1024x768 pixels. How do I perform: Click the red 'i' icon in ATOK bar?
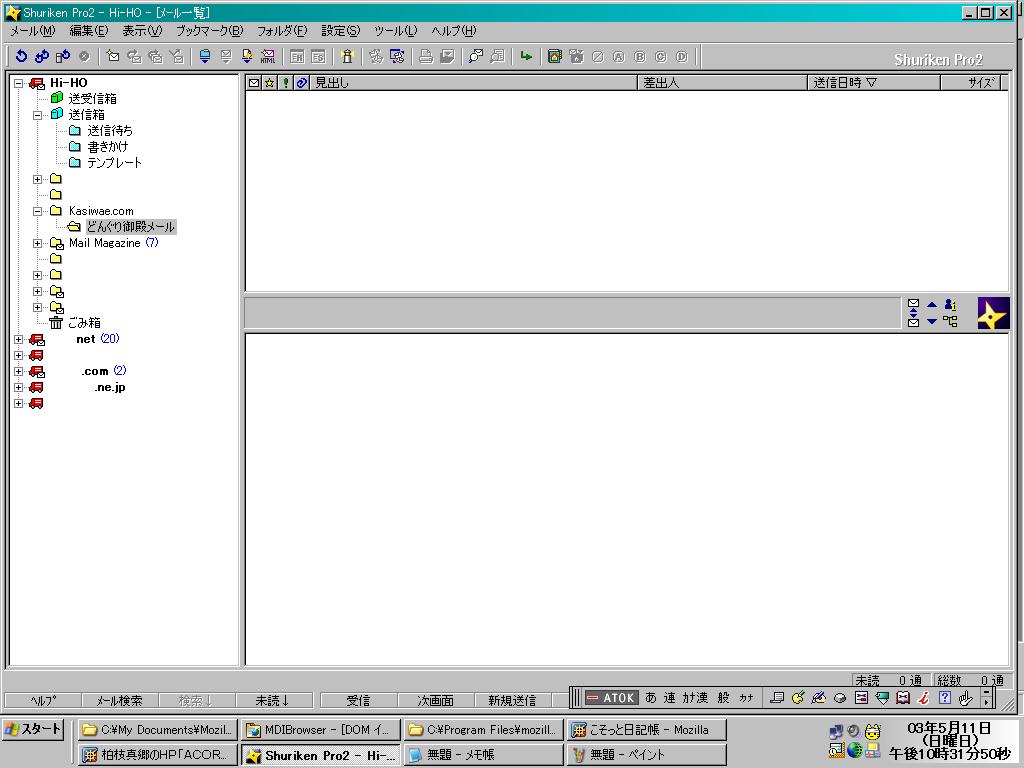[923, 698]
